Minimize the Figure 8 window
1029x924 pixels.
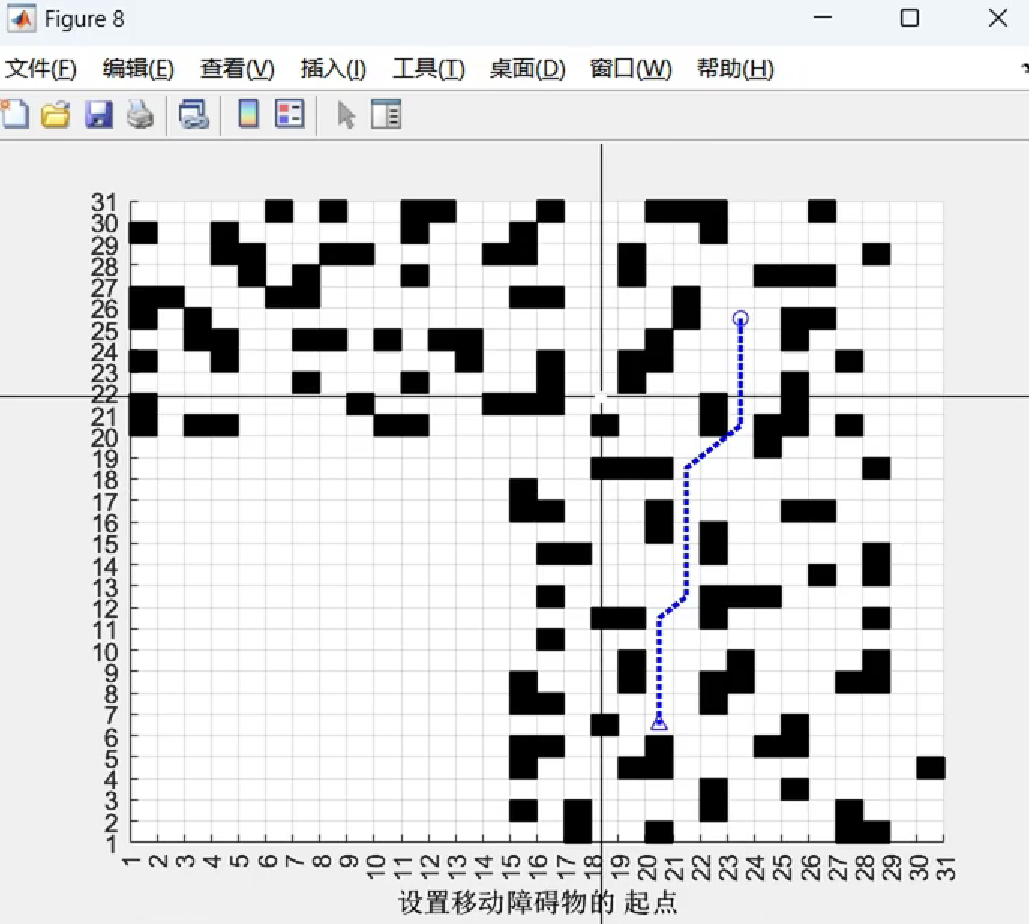coord(823,18)
